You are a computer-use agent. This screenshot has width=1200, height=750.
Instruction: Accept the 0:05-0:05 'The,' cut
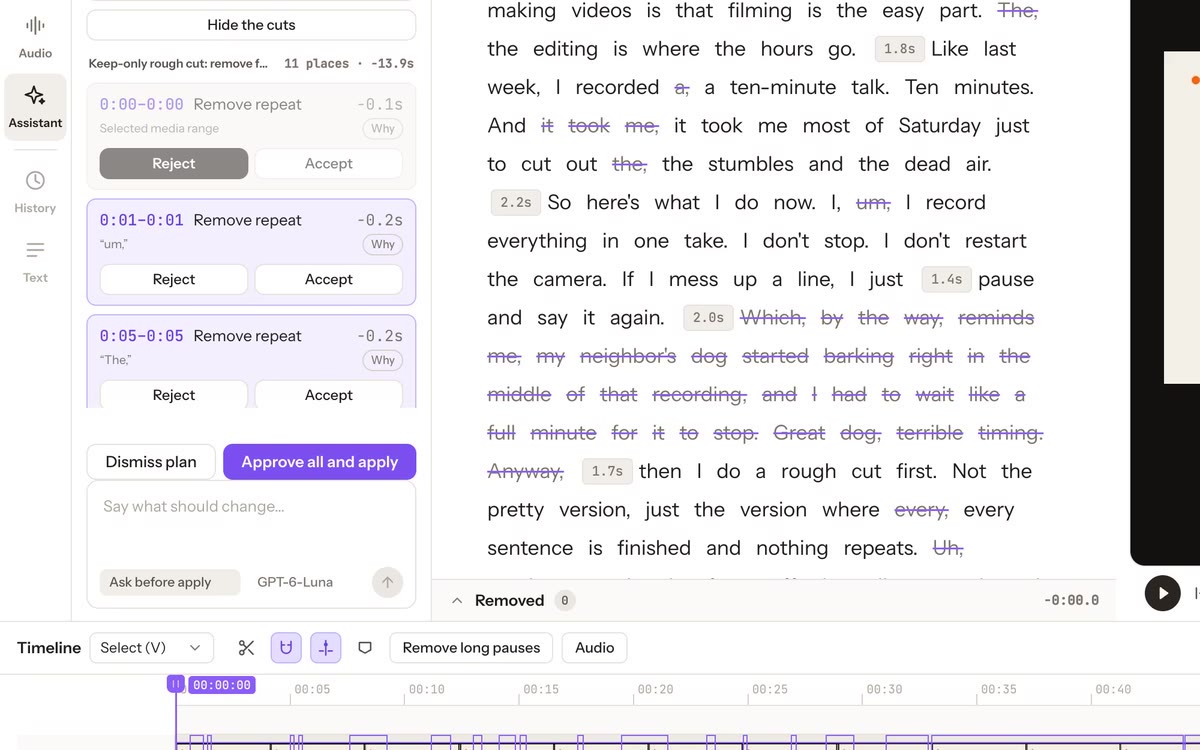tap(329, 395)
